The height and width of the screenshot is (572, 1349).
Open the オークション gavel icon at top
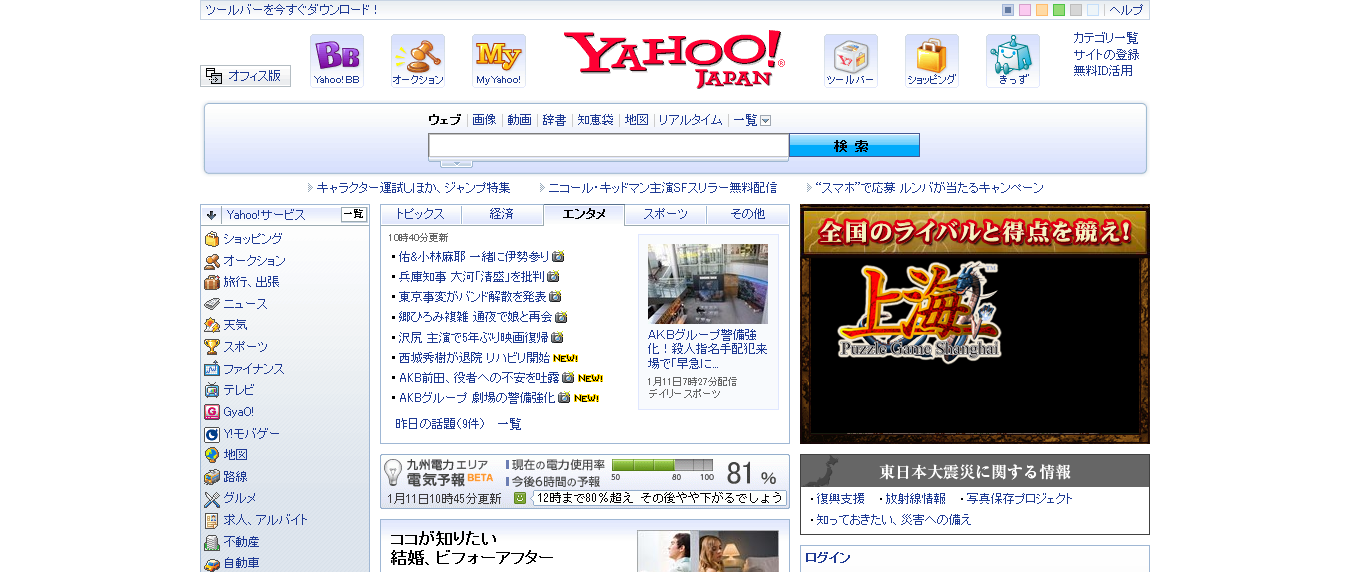(417, 61)
